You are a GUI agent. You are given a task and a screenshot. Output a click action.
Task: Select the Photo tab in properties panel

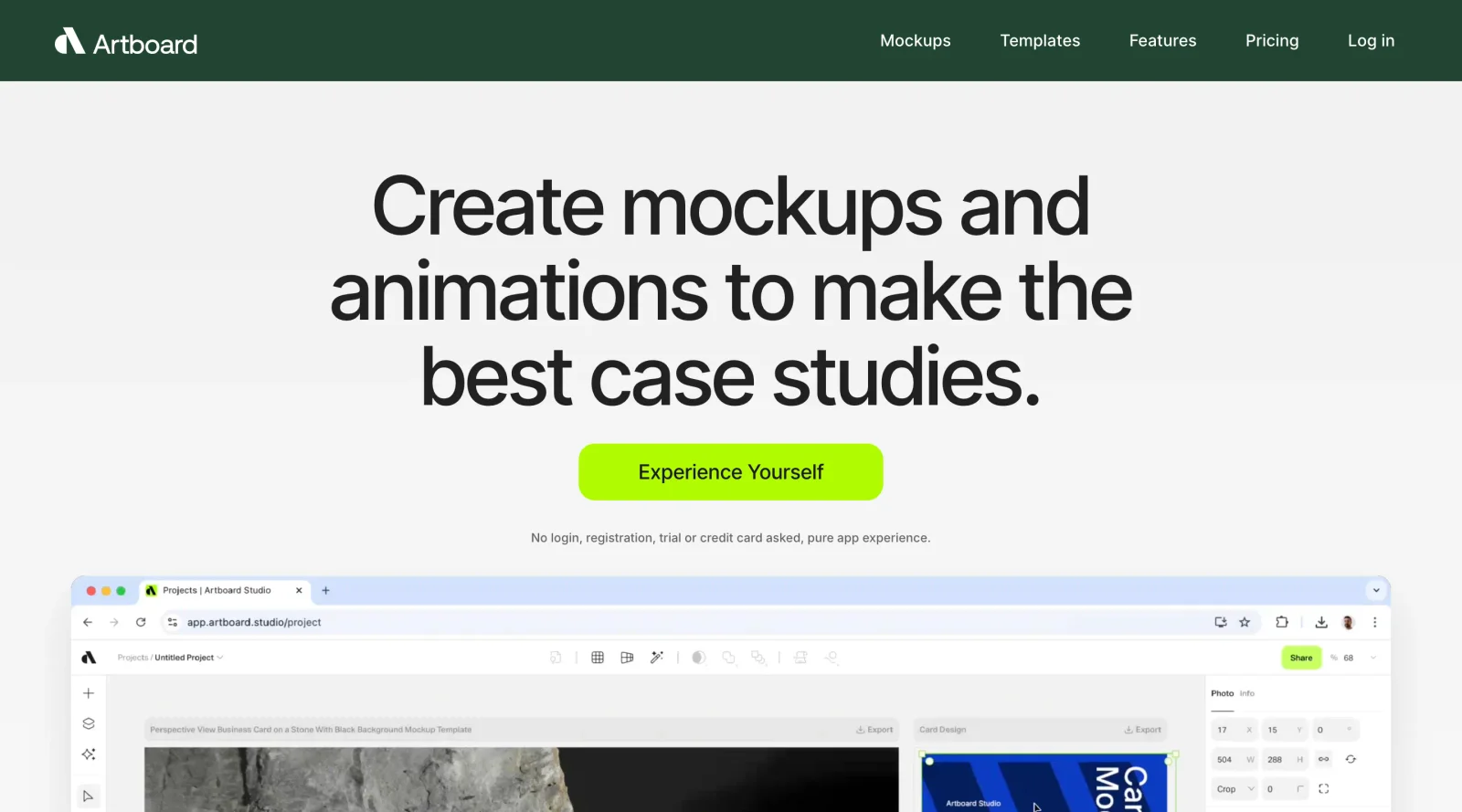[1223, 693]
